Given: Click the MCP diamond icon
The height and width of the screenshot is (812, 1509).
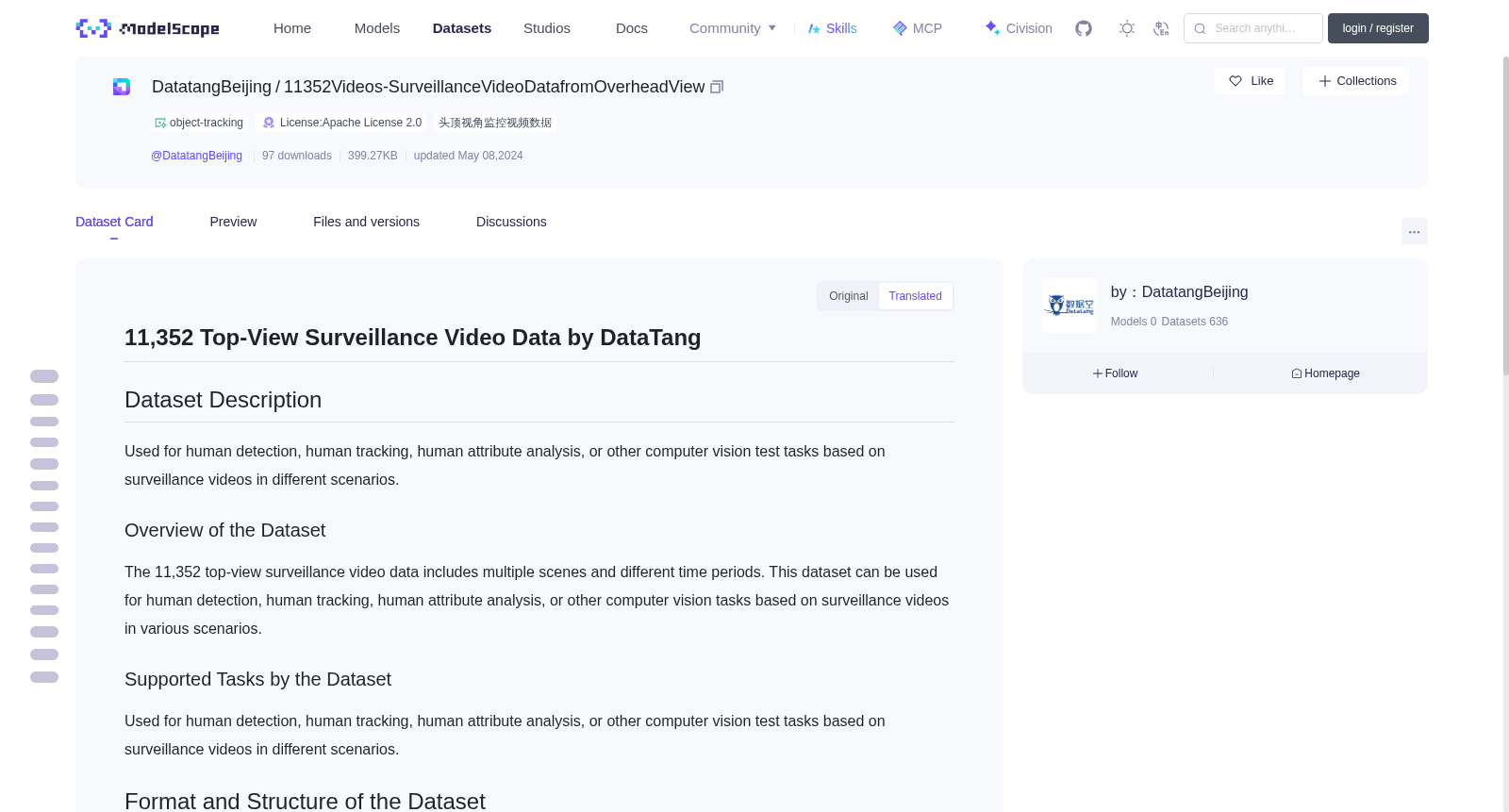Looking at the screenshot, I should tap(900, 28).
